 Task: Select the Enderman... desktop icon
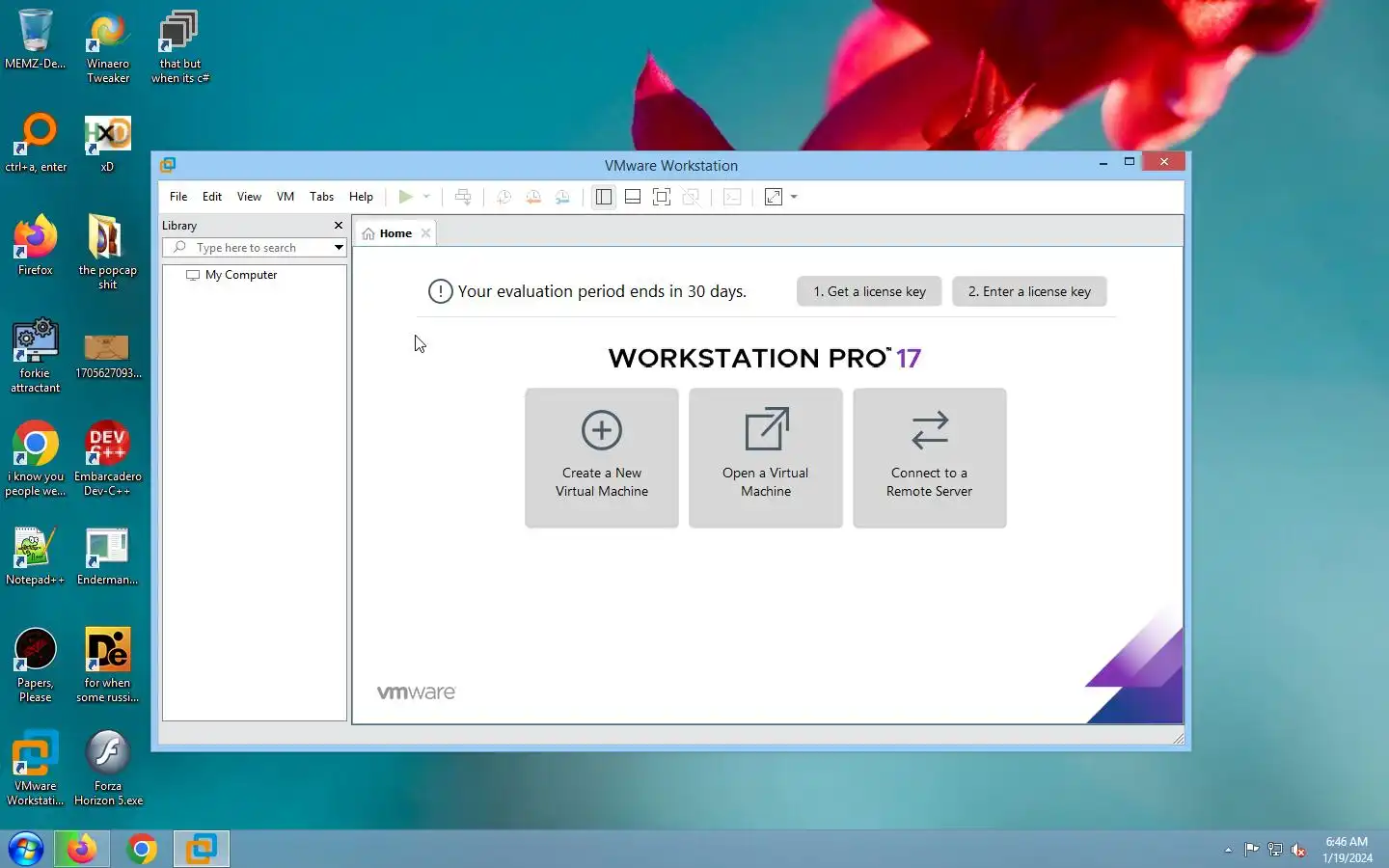107,556
